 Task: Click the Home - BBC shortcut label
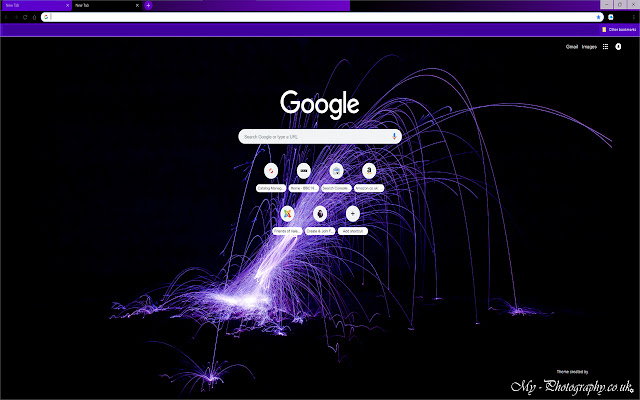click(x=303, y=188)
